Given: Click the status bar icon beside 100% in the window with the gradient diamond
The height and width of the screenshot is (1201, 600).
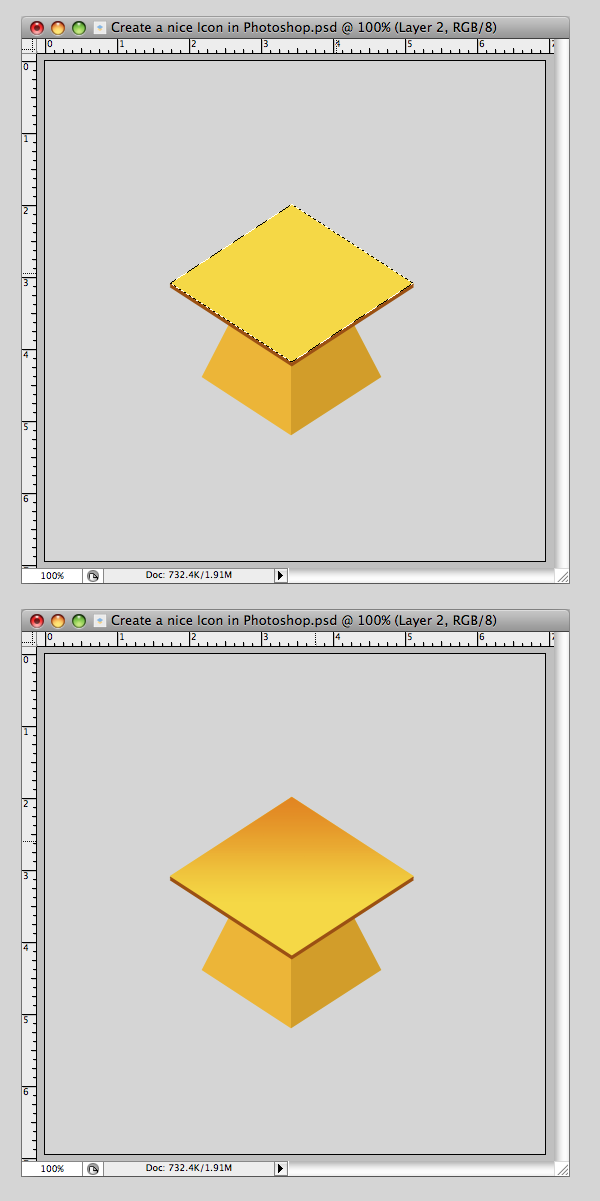Looking at the screenshot, I should click(x=93, y=1168).
